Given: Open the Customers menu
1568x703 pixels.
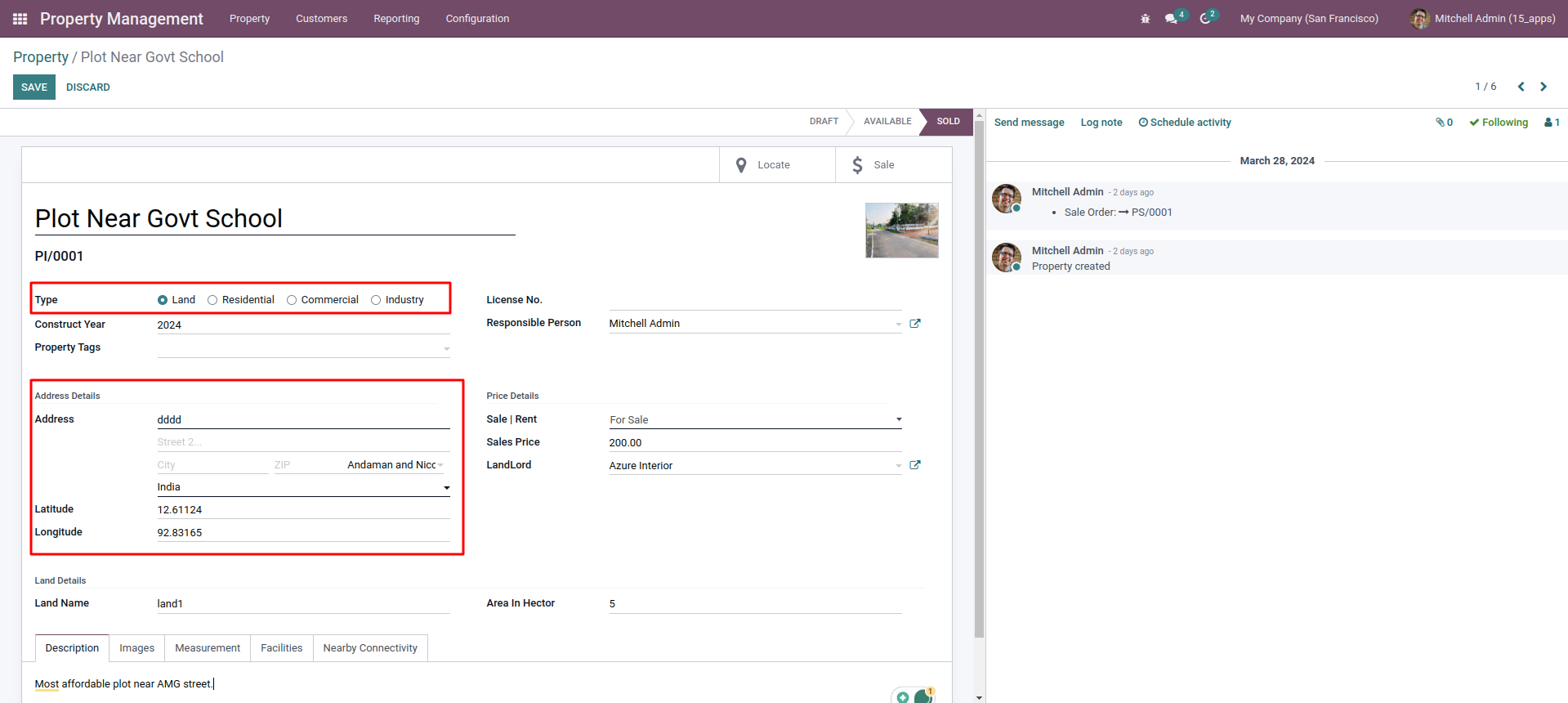Looking at the screenshot, I should coord(321,19).
